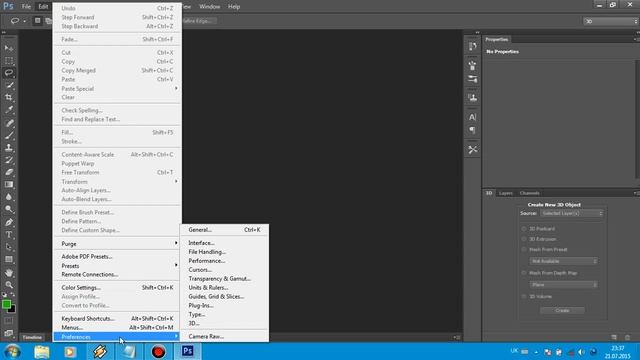The image size is (640, 360).
Task: Select the Crop tool
Action: click(9, 97)
